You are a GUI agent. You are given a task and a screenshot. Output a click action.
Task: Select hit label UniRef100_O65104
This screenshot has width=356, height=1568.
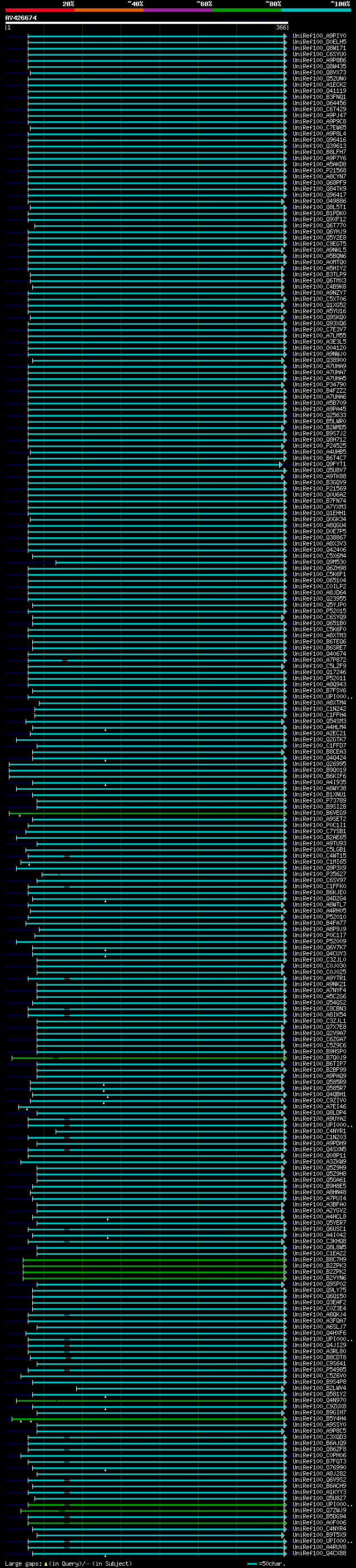click(x=319, y=581)
